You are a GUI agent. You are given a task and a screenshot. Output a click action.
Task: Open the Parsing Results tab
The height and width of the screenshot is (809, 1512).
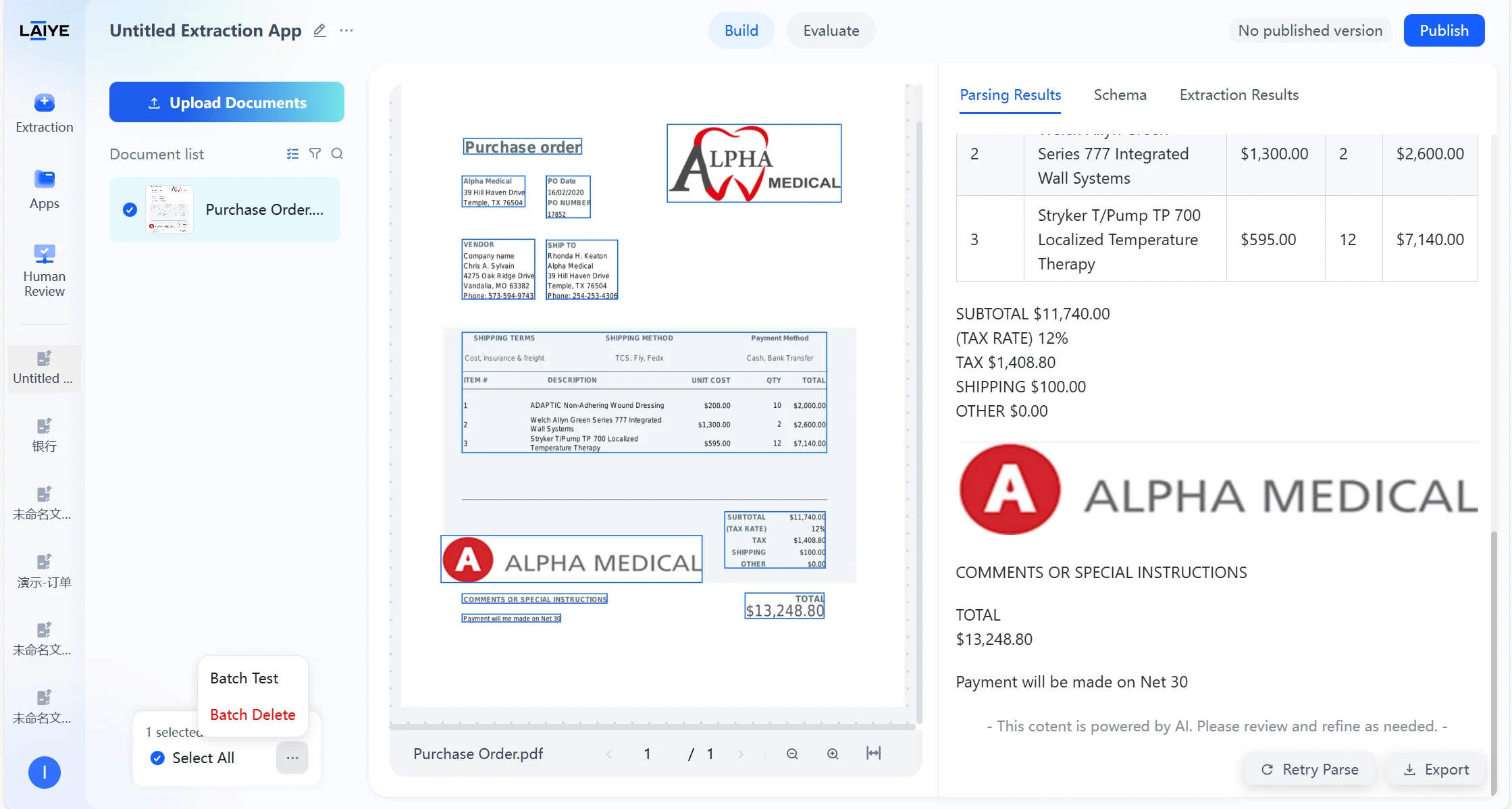point(1010,95)
